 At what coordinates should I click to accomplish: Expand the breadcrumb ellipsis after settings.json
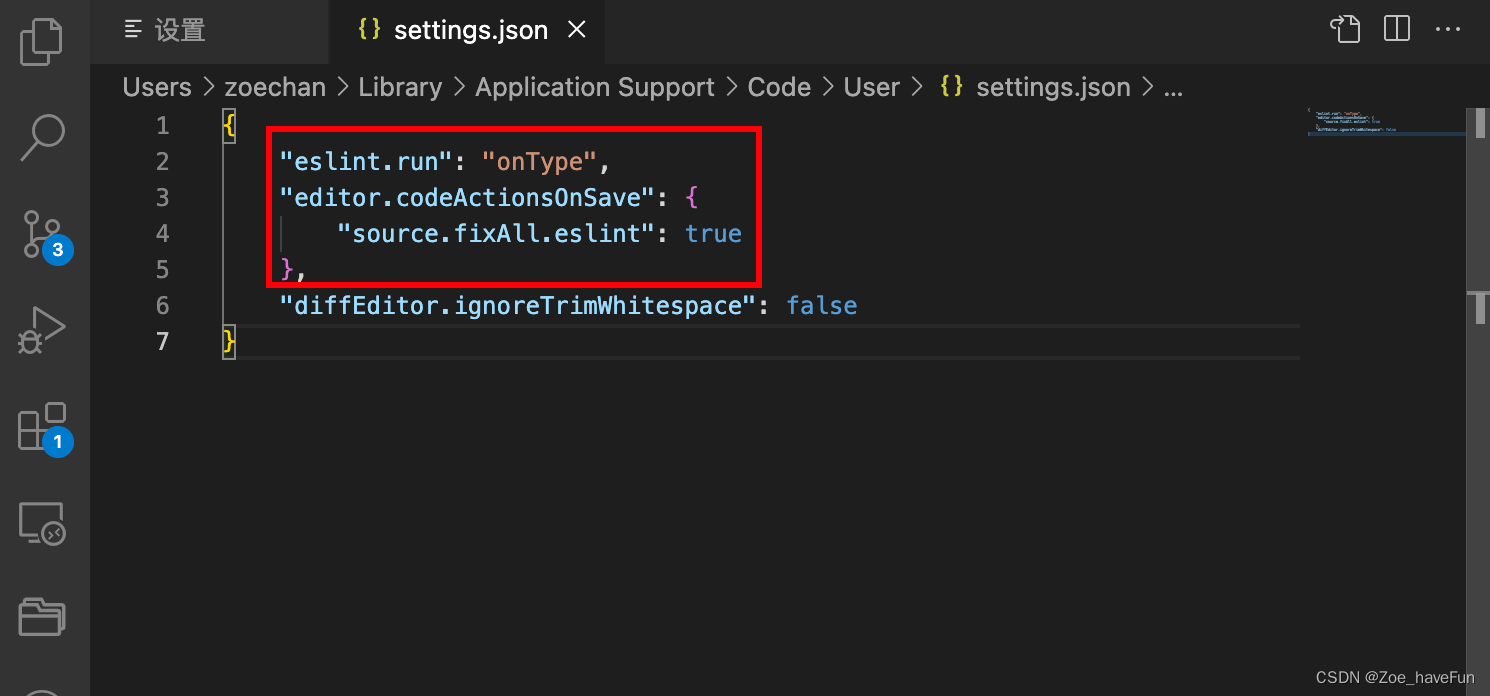1173,87
